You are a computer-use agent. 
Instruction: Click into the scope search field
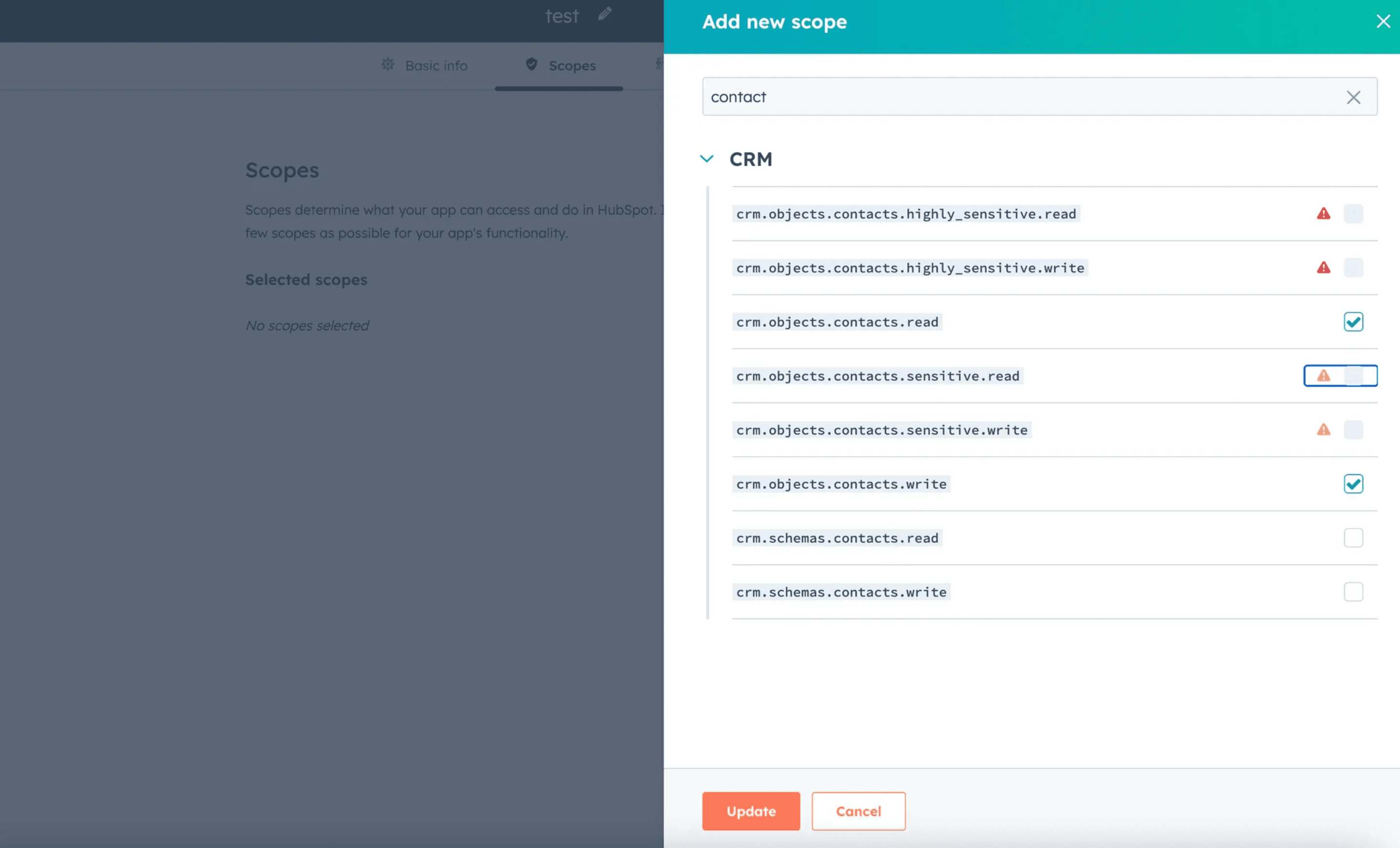1023,96
